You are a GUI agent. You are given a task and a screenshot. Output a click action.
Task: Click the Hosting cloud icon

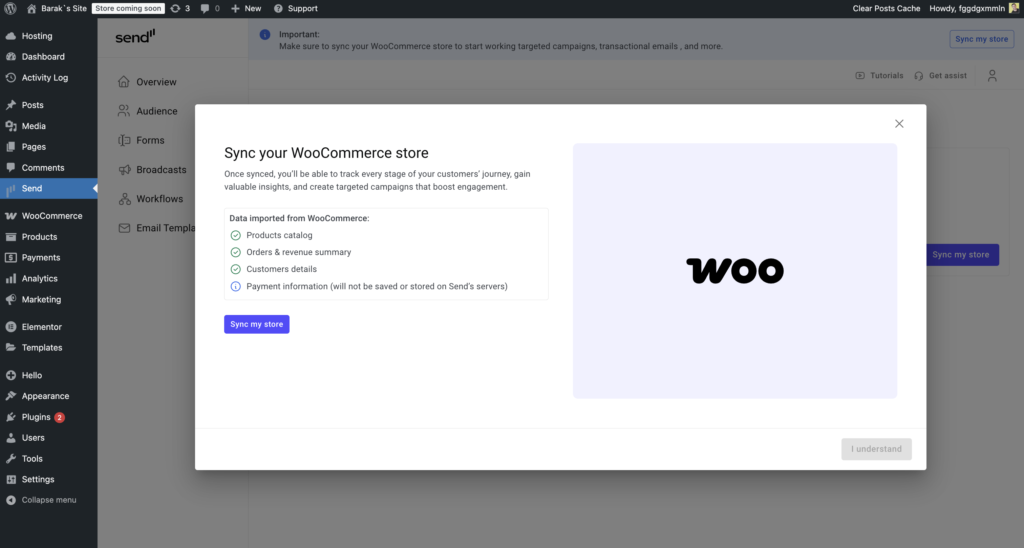11,36
